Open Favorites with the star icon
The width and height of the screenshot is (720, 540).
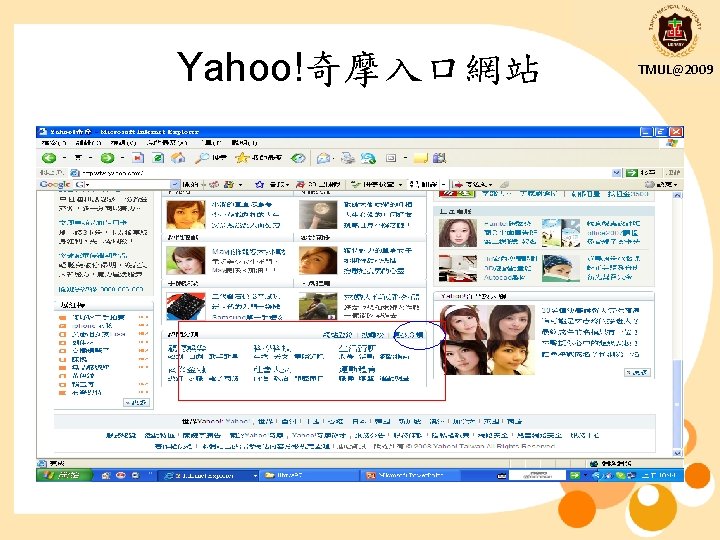click(242, 158)
